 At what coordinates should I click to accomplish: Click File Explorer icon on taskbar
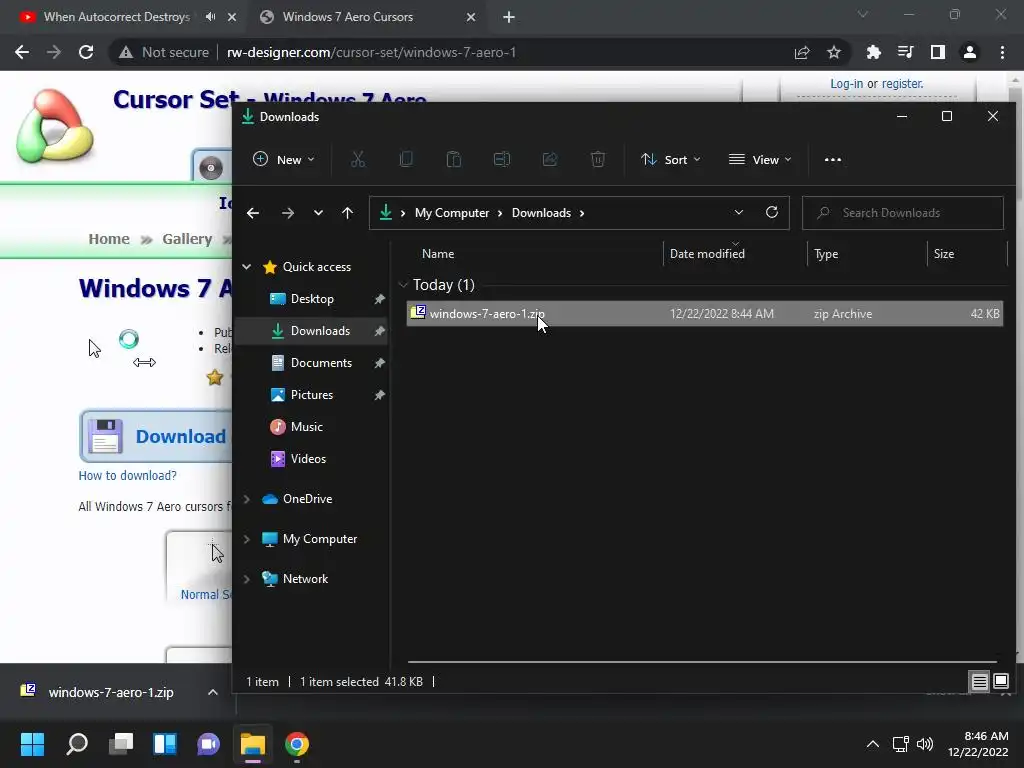pos(253,744)
